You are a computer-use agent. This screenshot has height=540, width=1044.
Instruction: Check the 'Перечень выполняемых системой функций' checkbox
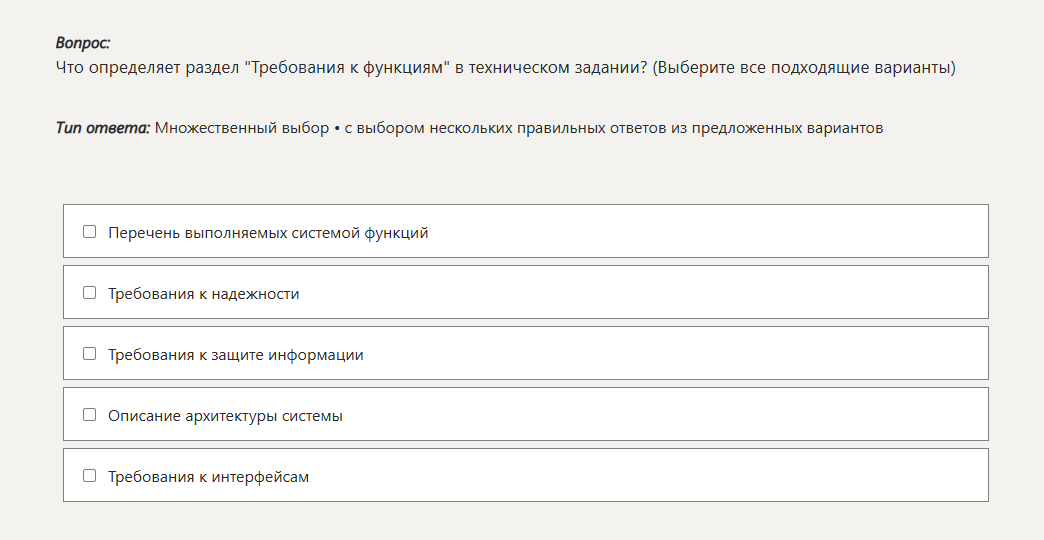coord(89,232)
